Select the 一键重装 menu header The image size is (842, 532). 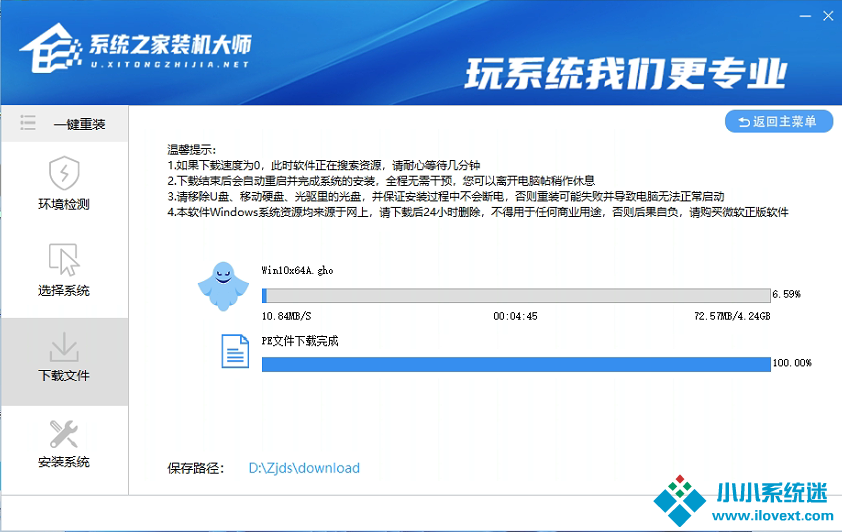point(64,124)
